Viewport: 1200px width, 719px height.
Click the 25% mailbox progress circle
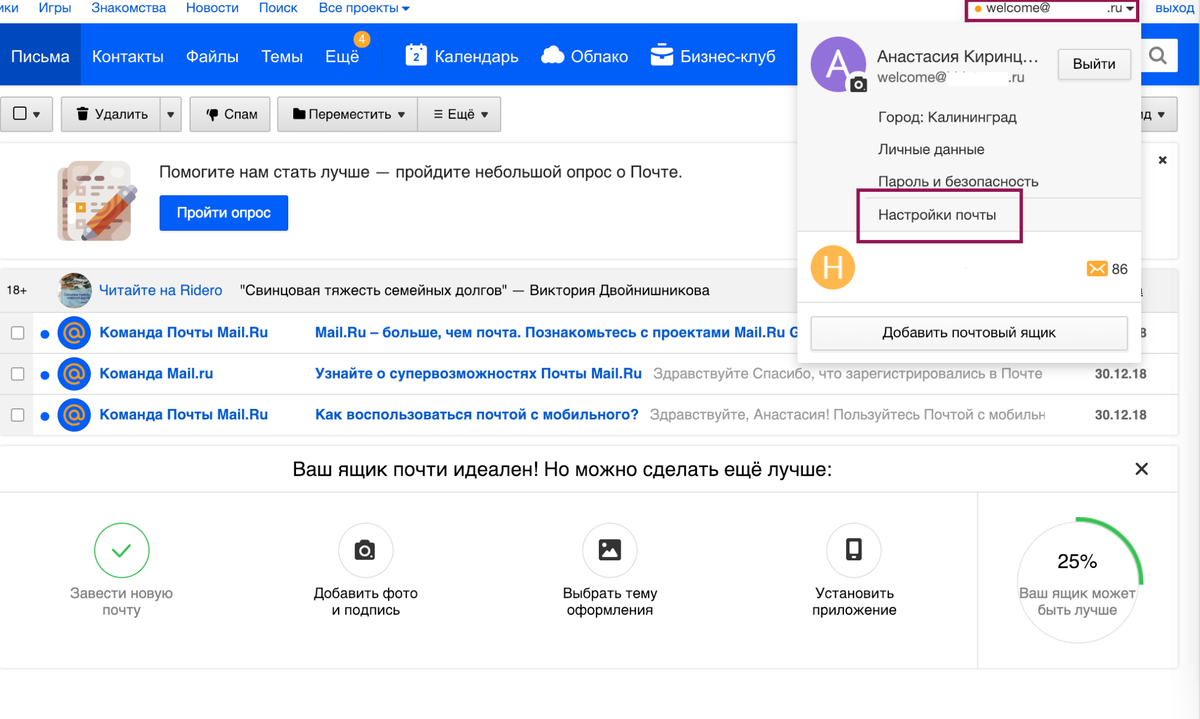tap(1077, 580)
